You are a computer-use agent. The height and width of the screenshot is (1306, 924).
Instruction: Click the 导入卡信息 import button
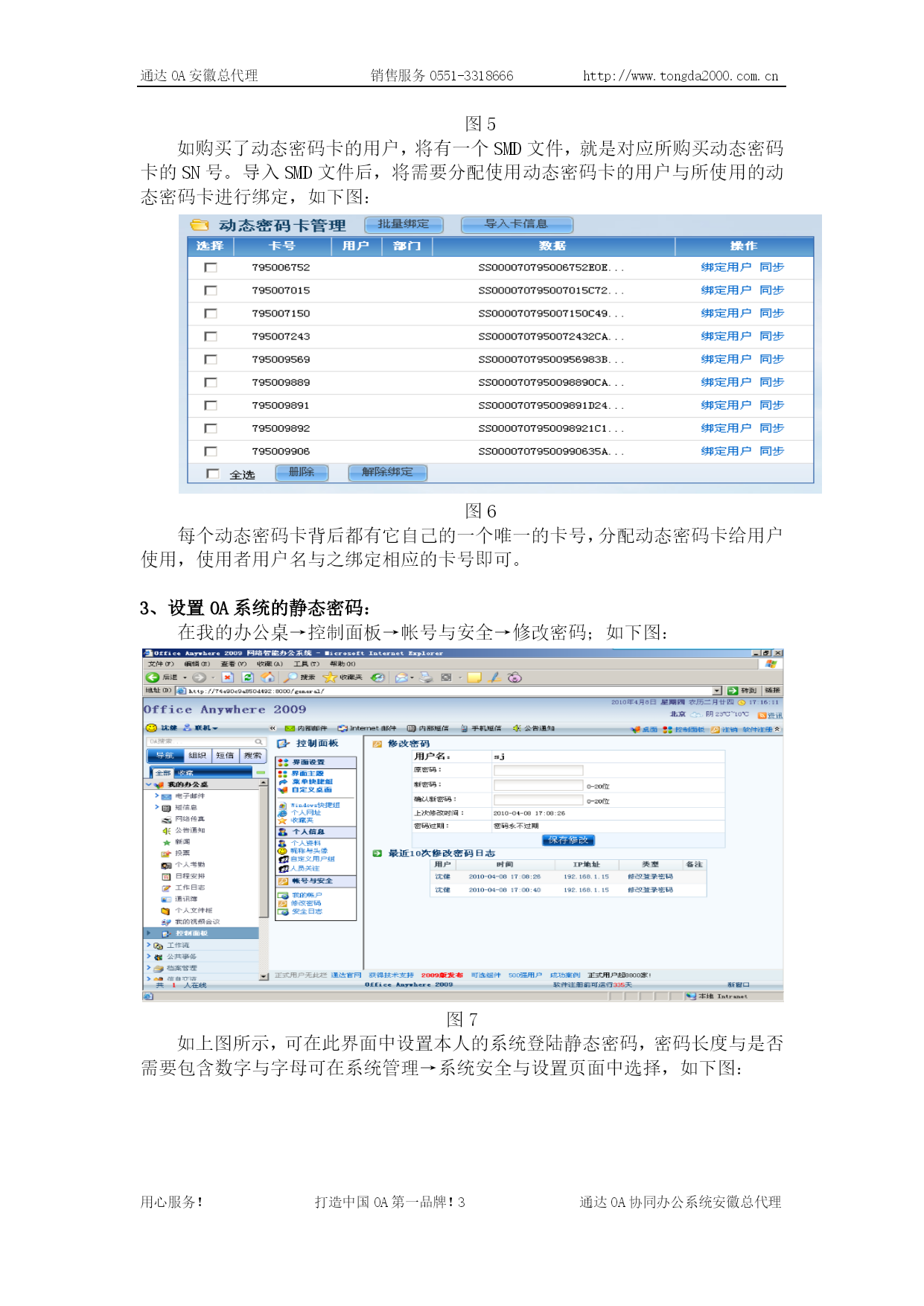point(517,224)
